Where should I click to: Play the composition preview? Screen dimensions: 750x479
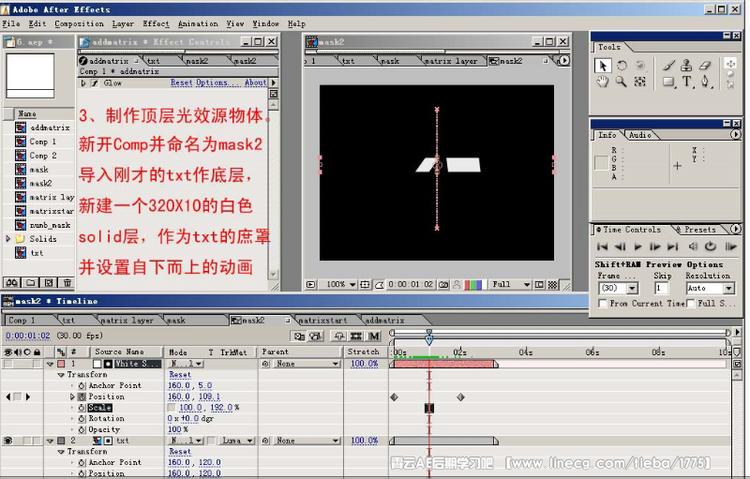pos(638,247)
